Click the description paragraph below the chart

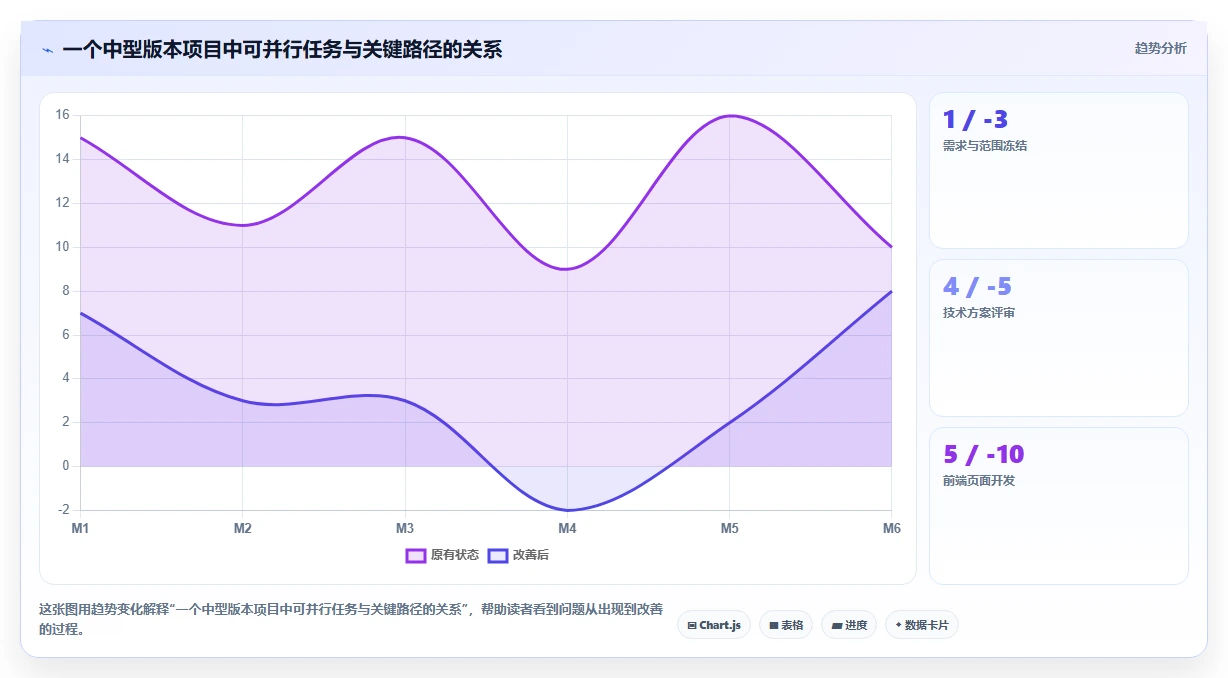tap(350, 619)
